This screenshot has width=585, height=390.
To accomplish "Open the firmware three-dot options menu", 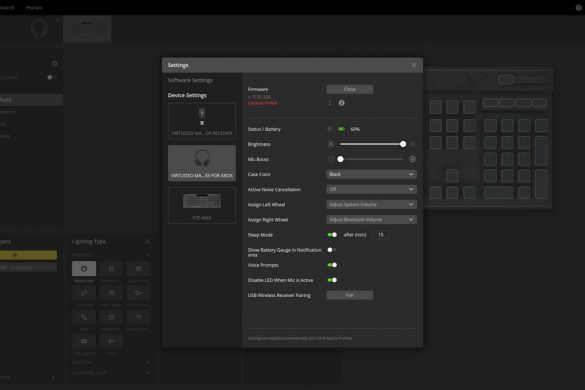I will (x=329, y=103).
